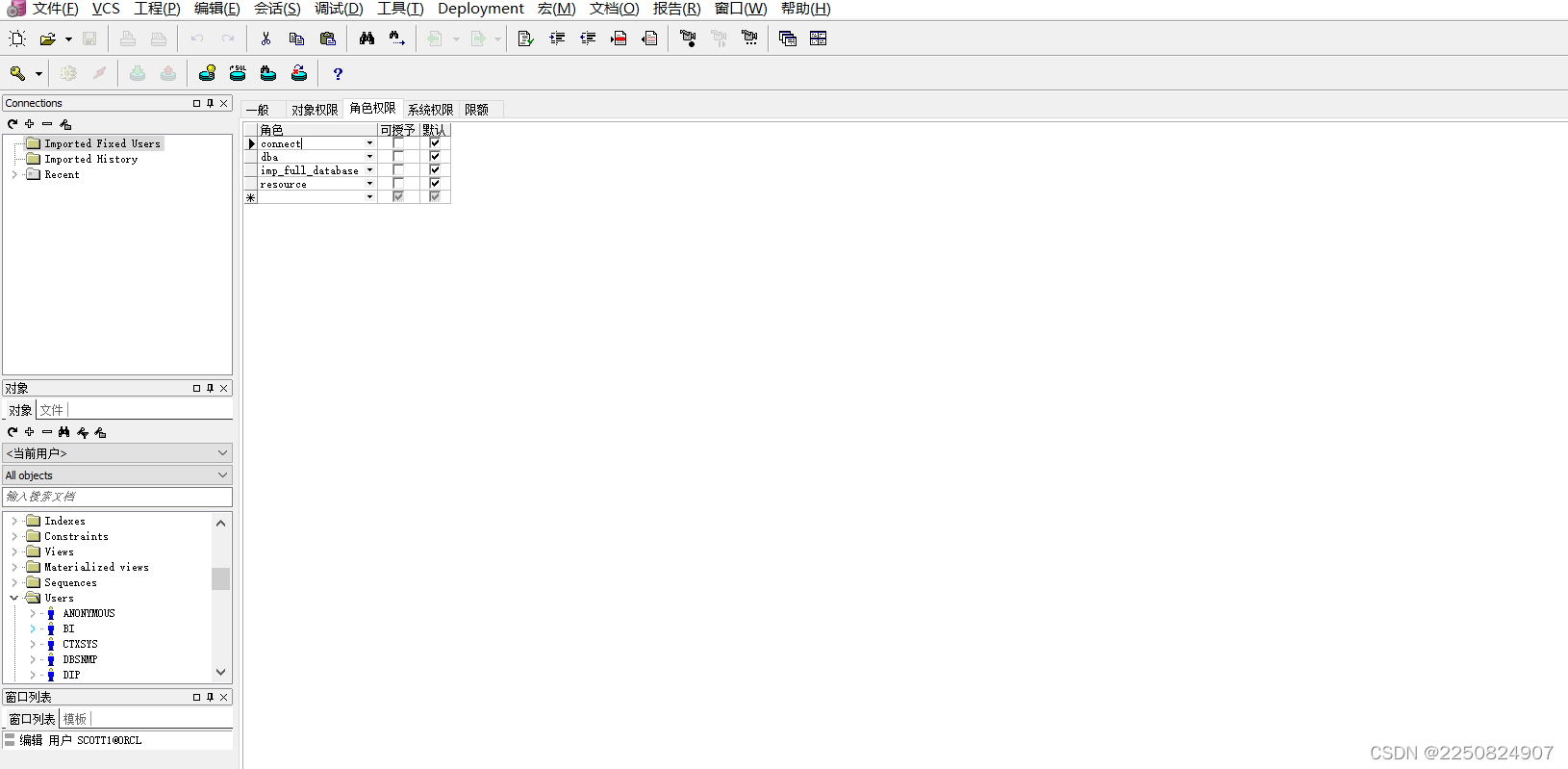Collapse the Users tree node
Screen dimensions: 1568x769
point(13,598)
